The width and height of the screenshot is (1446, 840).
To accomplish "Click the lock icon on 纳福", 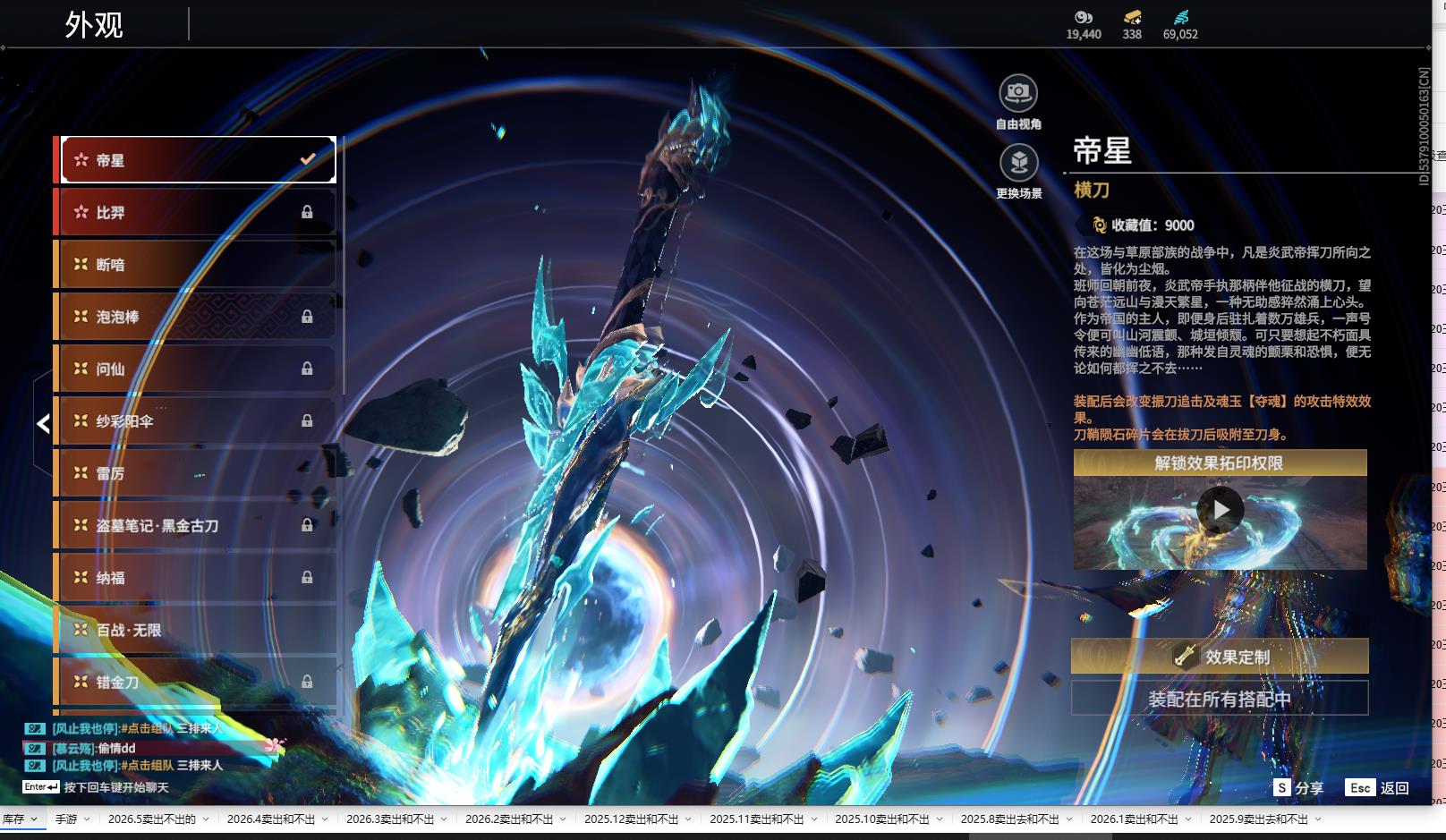I will [x=307, y=577].
